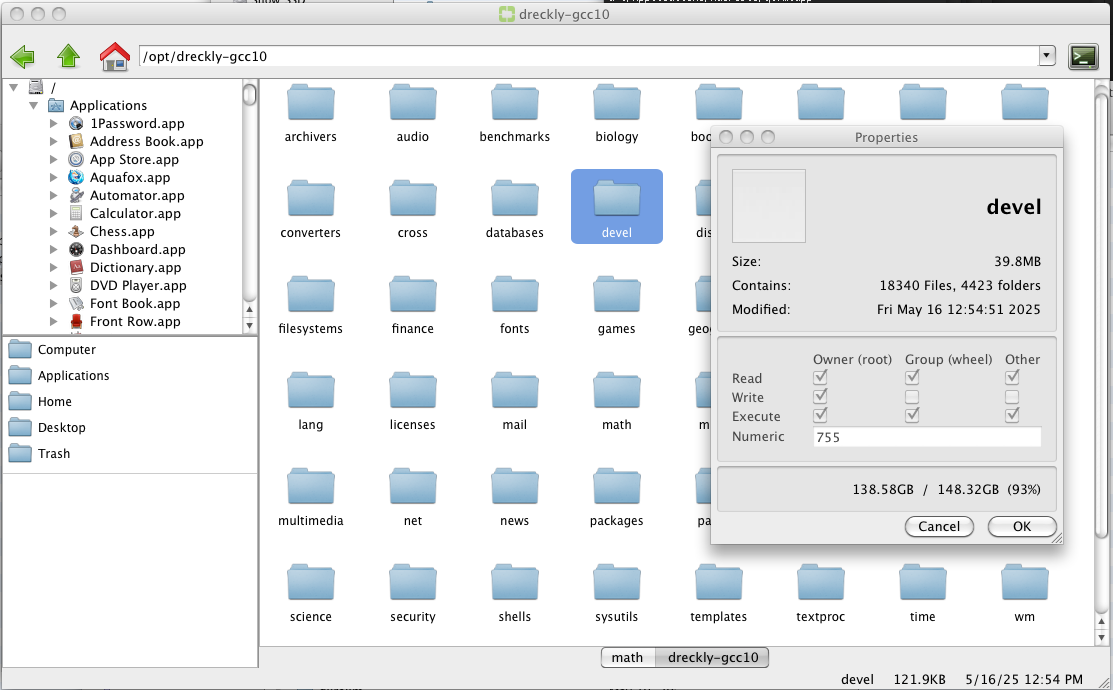Open terminal with the console icon
This screenshot has width=1113, height=690.
click(1083, 56)
